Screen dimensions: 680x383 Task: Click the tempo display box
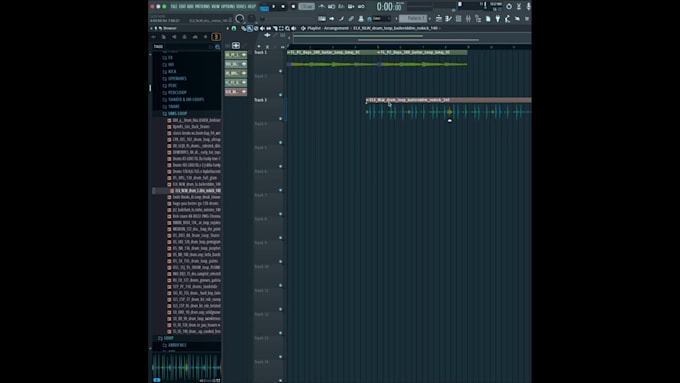click(307, 7)
